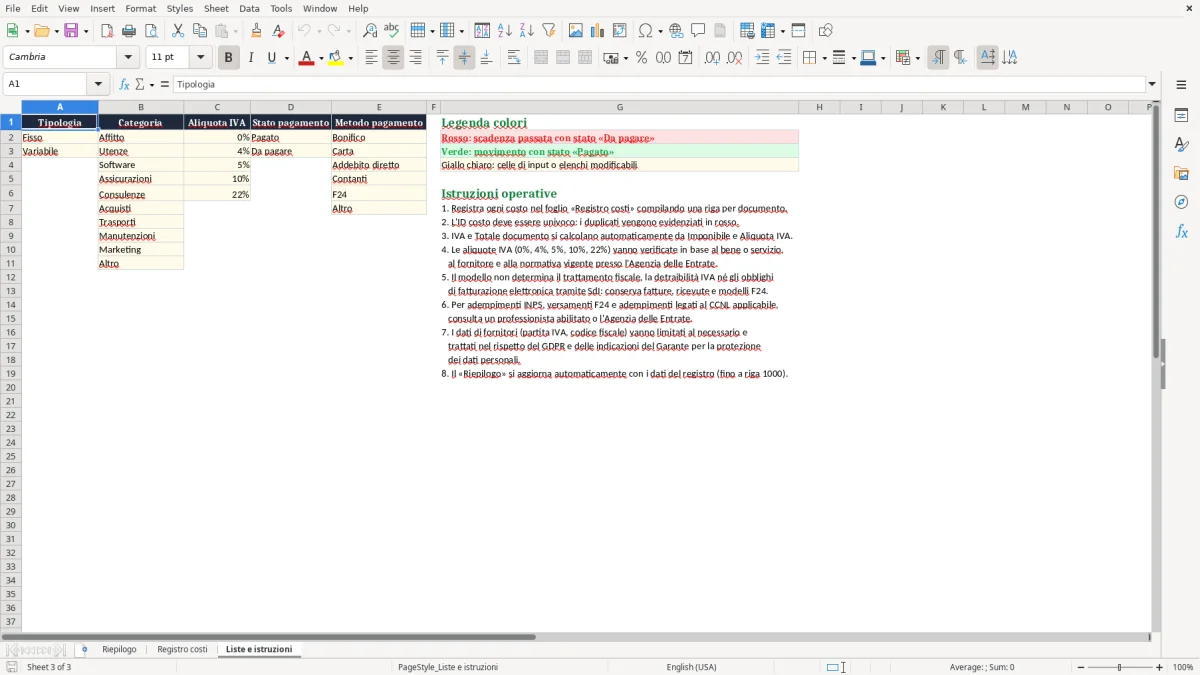The width and height of the screenshot is (1200, 675).
Task: Open Borders dropdown arrow
Action: (x=824, y=58)
